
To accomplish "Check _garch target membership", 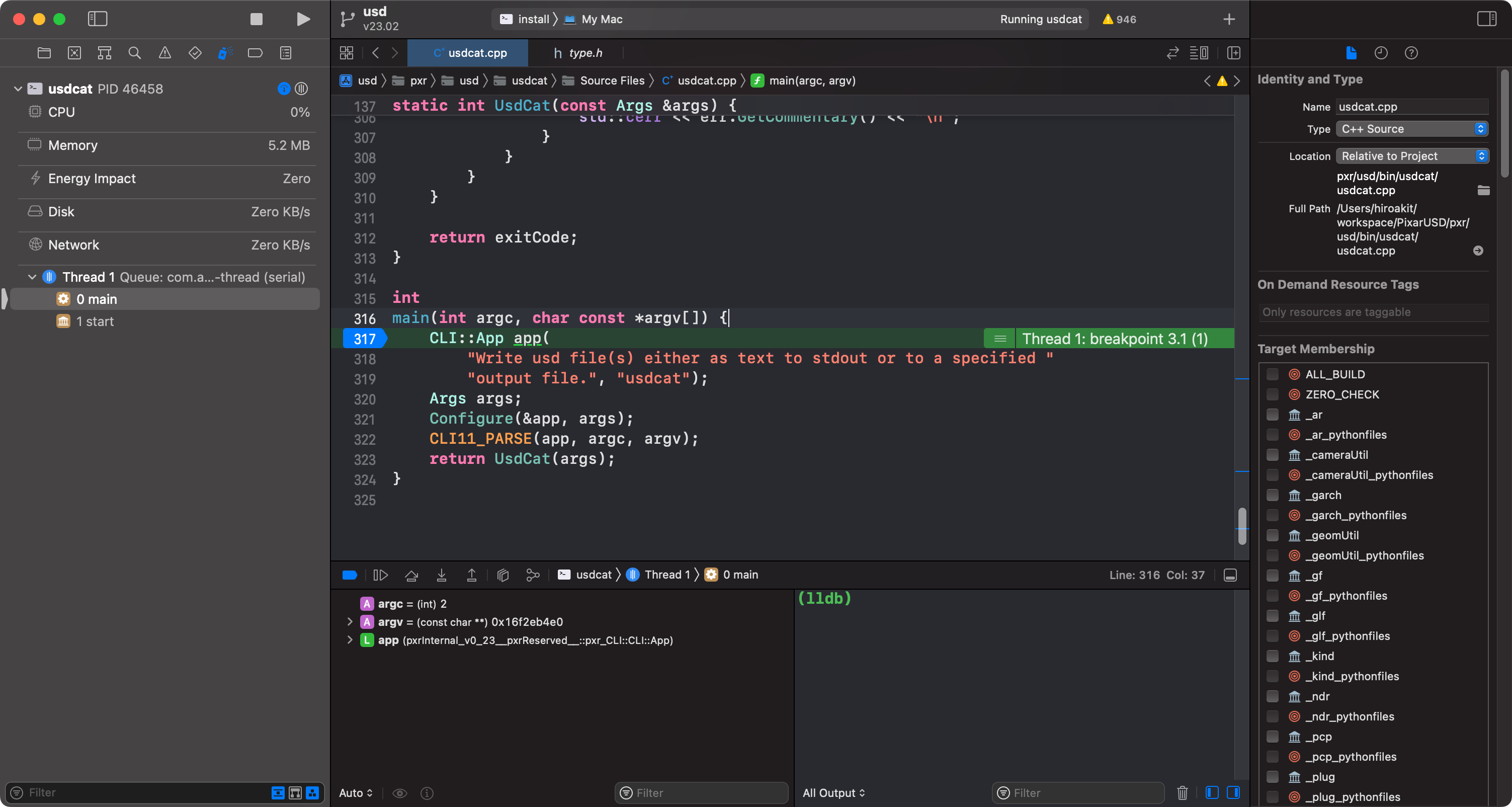I will pos(1272,496).
